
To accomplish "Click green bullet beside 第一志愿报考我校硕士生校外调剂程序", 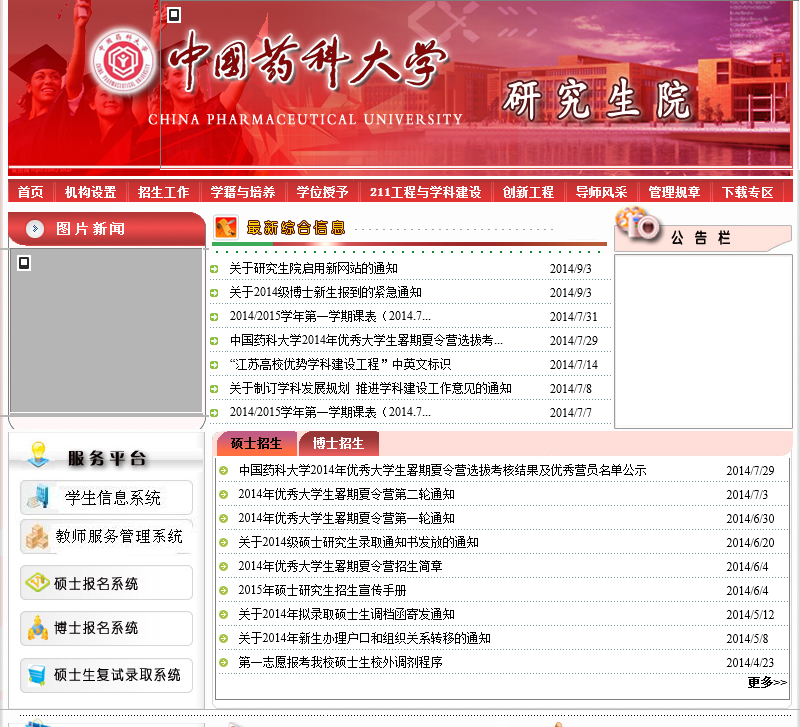I will 223,662.
